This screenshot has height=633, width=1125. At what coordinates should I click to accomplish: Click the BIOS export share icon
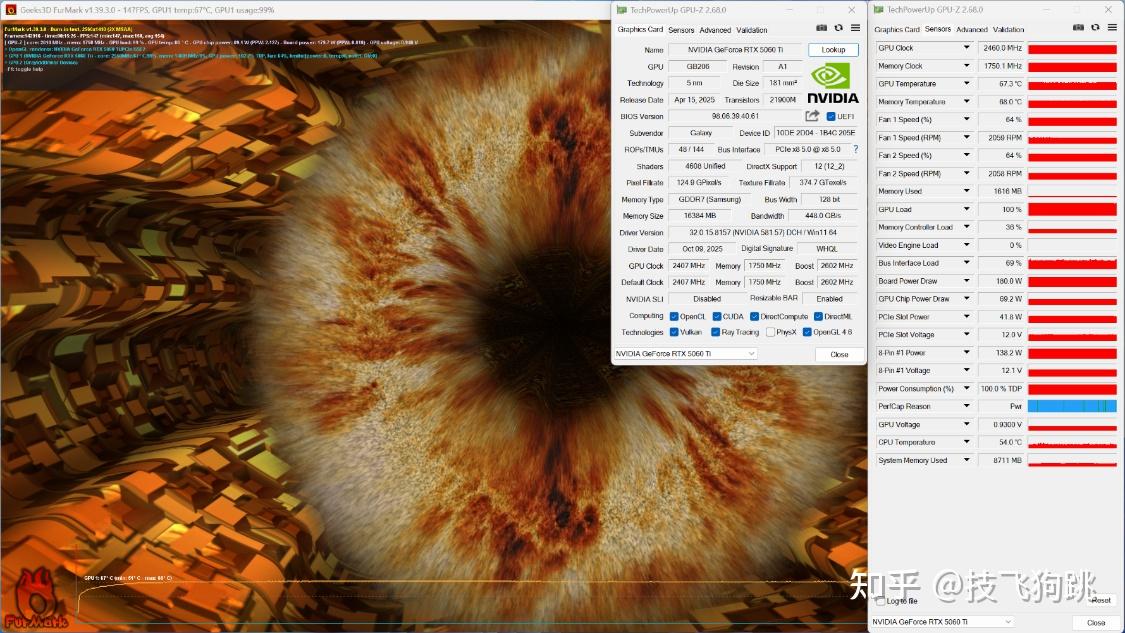tap(812, 116)
